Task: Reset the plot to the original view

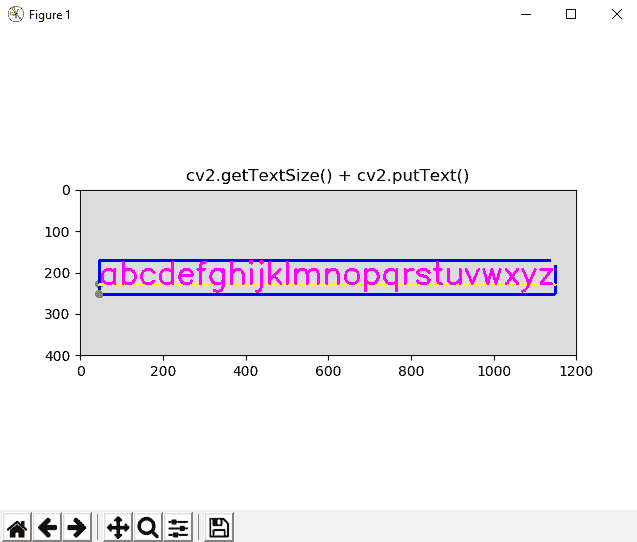Action: pos(17,527)
